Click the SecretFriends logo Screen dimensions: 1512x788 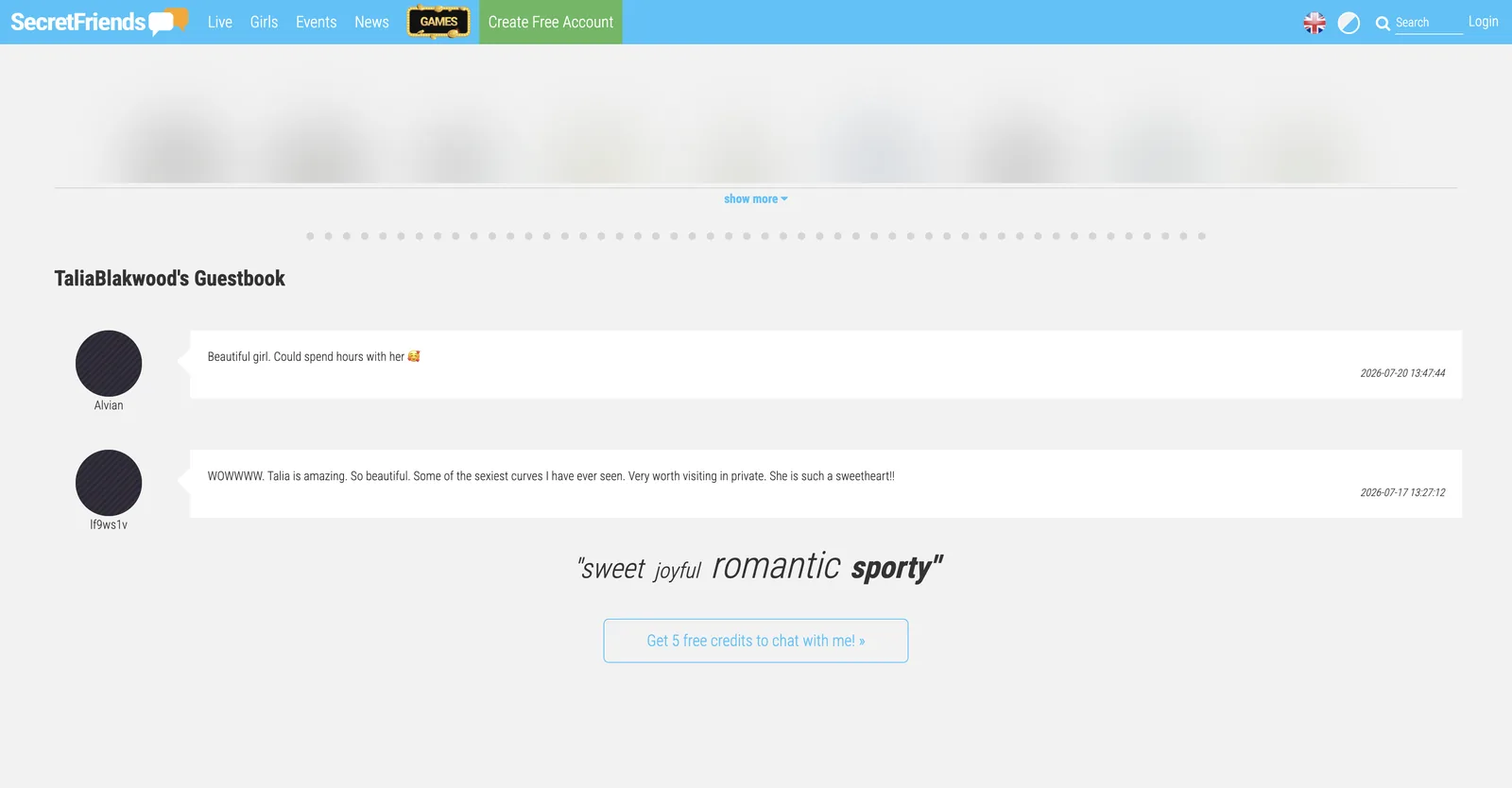click(x=99, y=22)
